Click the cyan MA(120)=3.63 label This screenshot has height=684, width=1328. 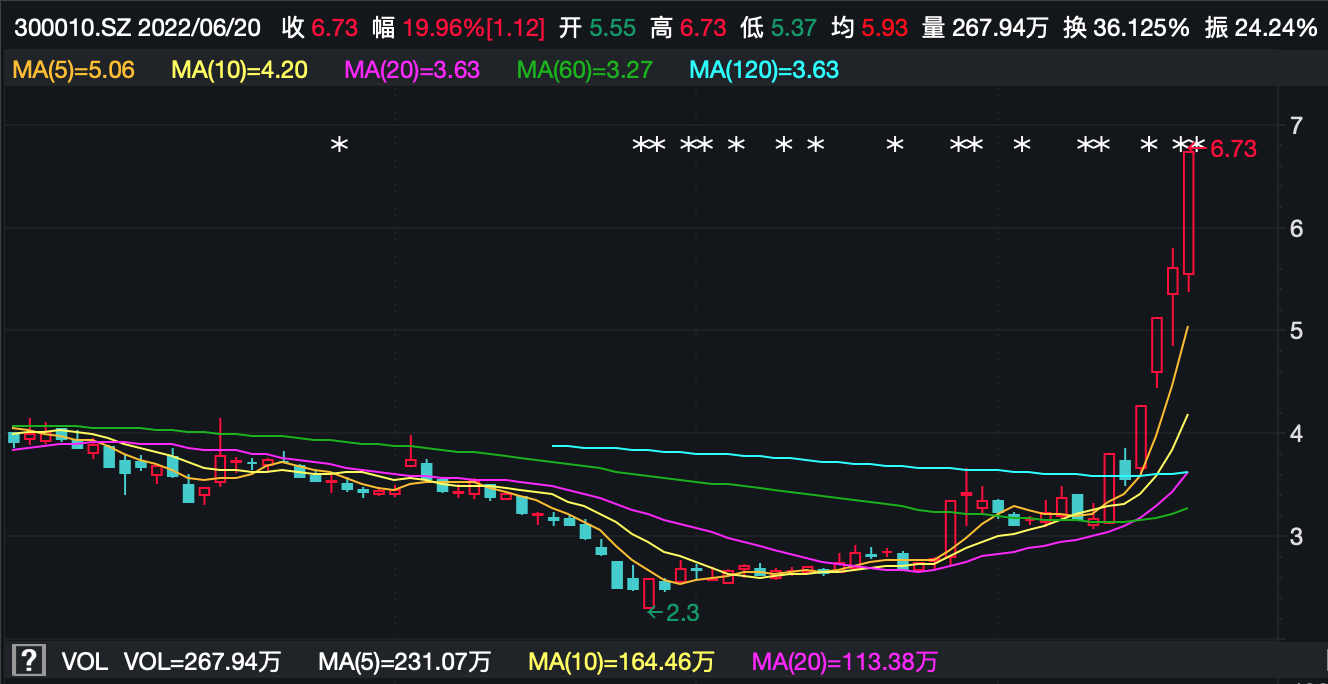point(765,70)
